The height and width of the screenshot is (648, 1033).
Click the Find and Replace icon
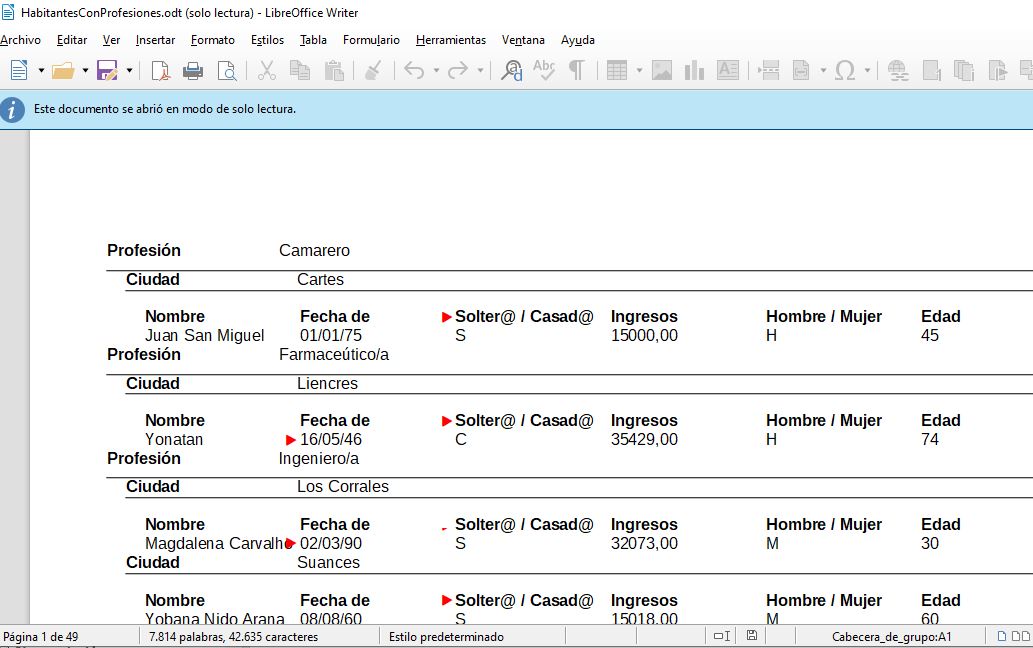511,70
